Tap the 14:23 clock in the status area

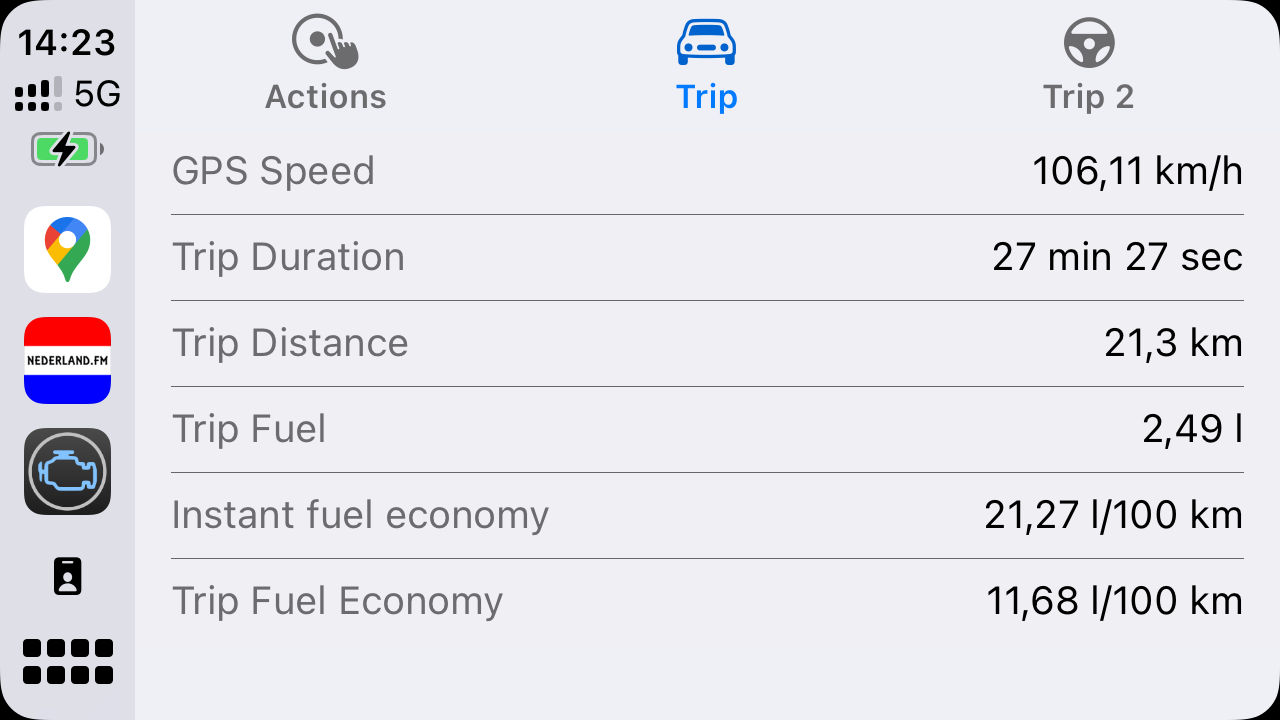(67, 43)
